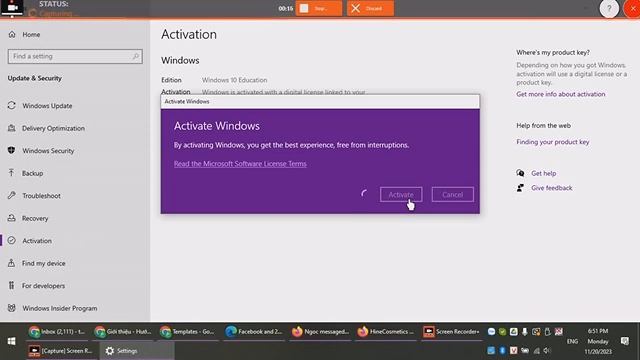Click the search magnifier icon in the settings field
The image size is (640, 360).
coord(136,56)
